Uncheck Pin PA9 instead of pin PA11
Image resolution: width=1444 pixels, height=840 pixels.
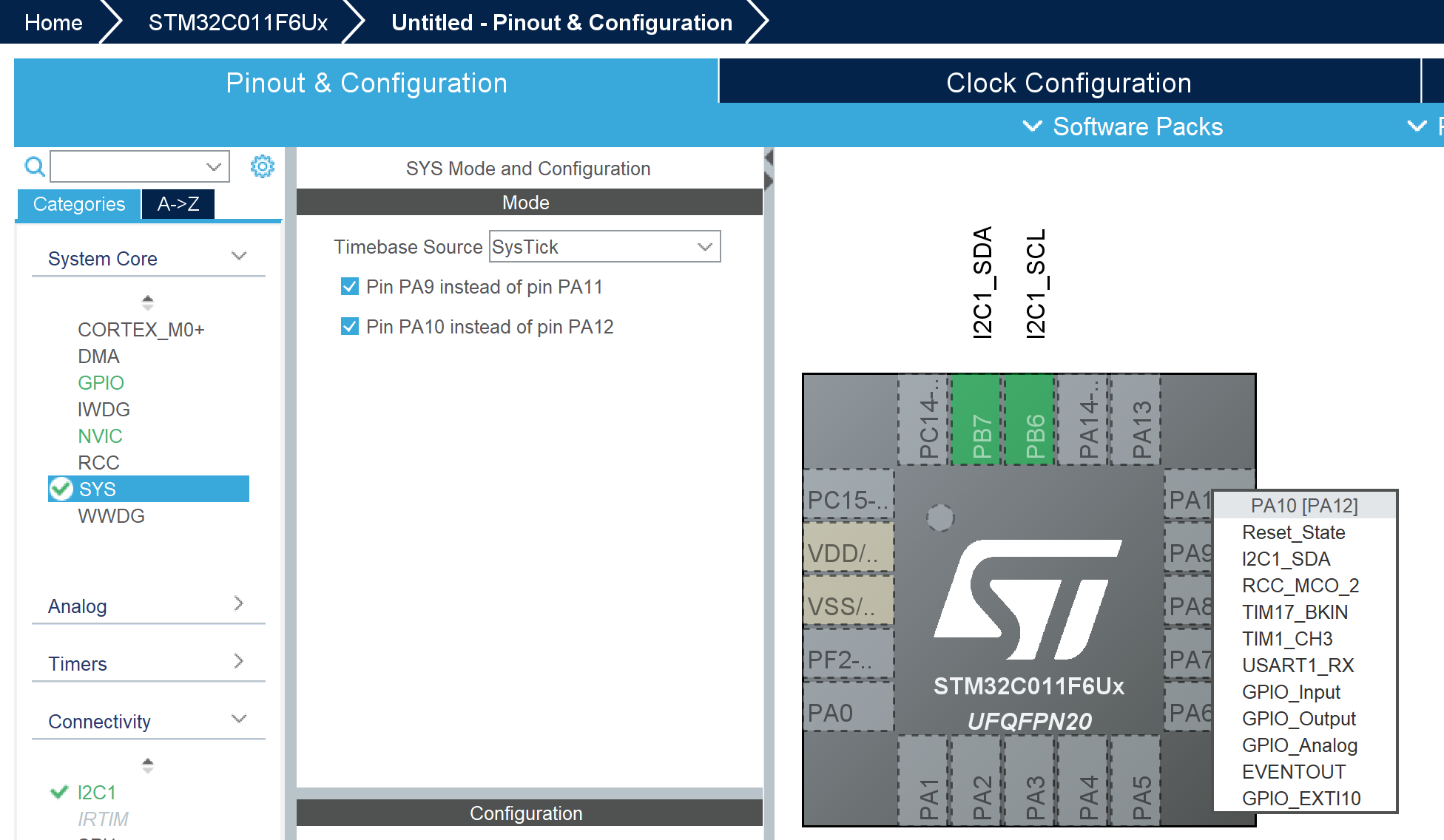[349, 286]
